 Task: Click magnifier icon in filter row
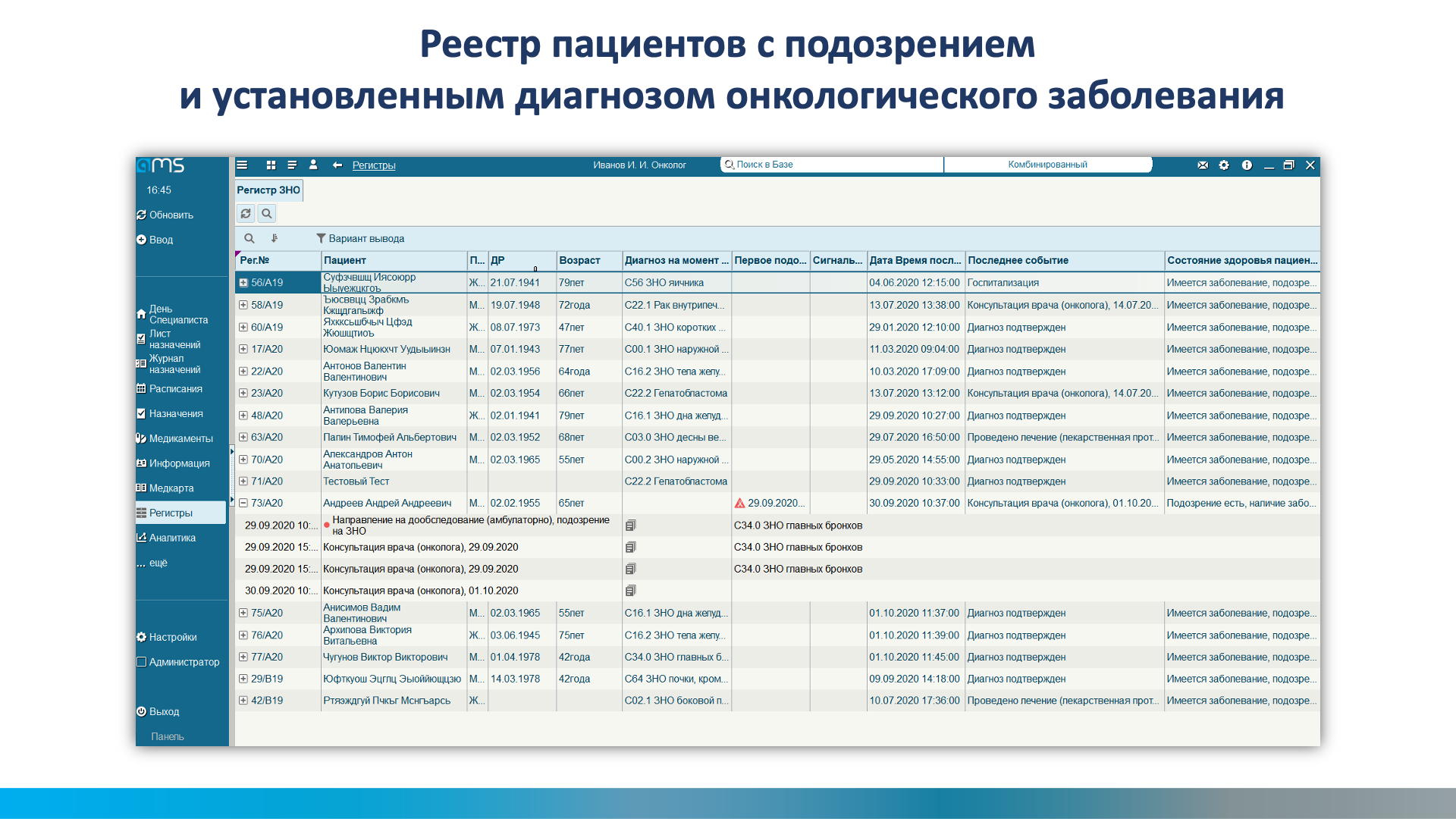[249, 238]
